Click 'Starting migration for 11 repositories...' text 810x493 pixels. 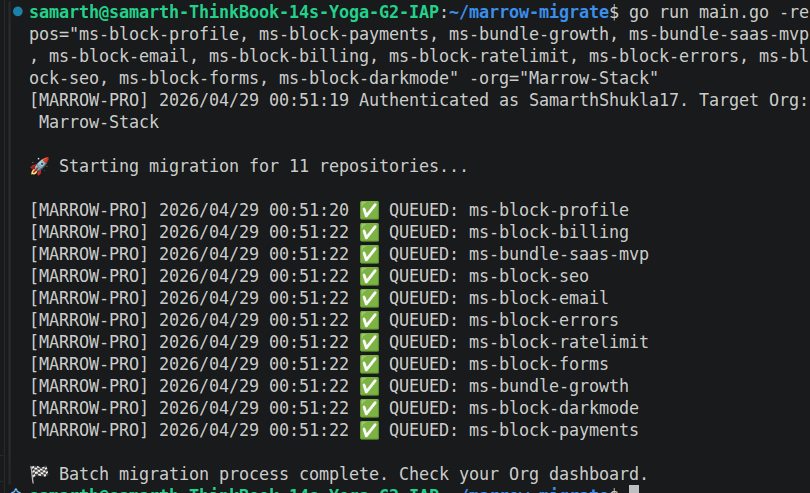click(263, 166)
